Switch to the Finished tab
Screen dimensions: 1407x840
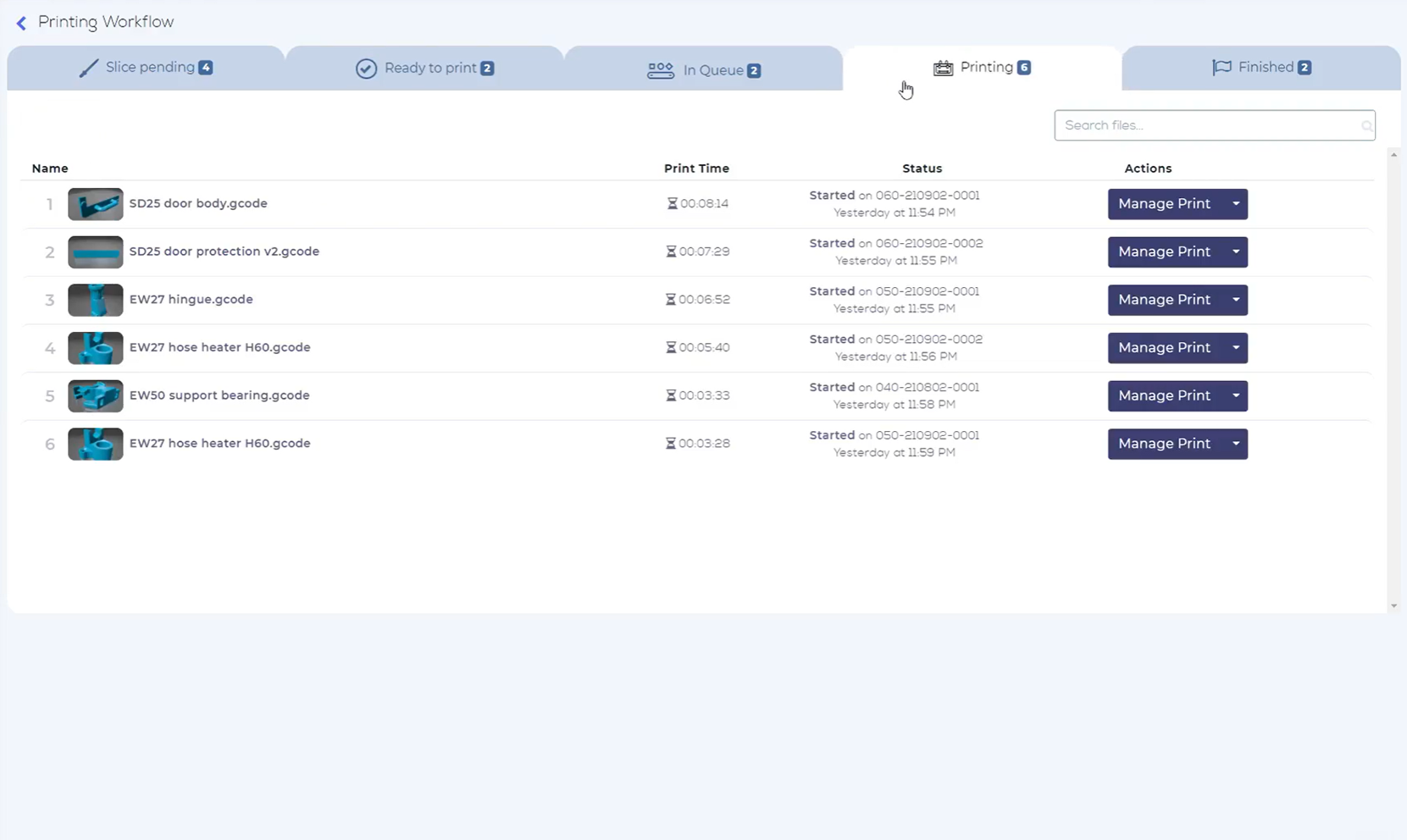[x=1261, y=68]
